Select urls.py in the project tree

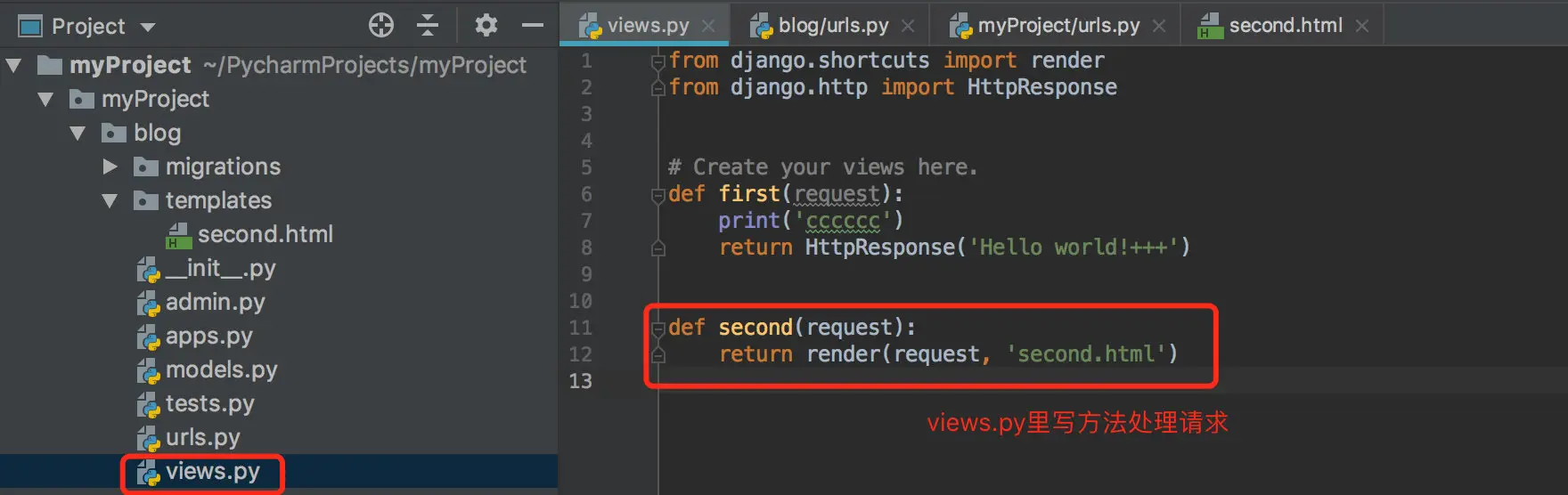coord(203,437)
